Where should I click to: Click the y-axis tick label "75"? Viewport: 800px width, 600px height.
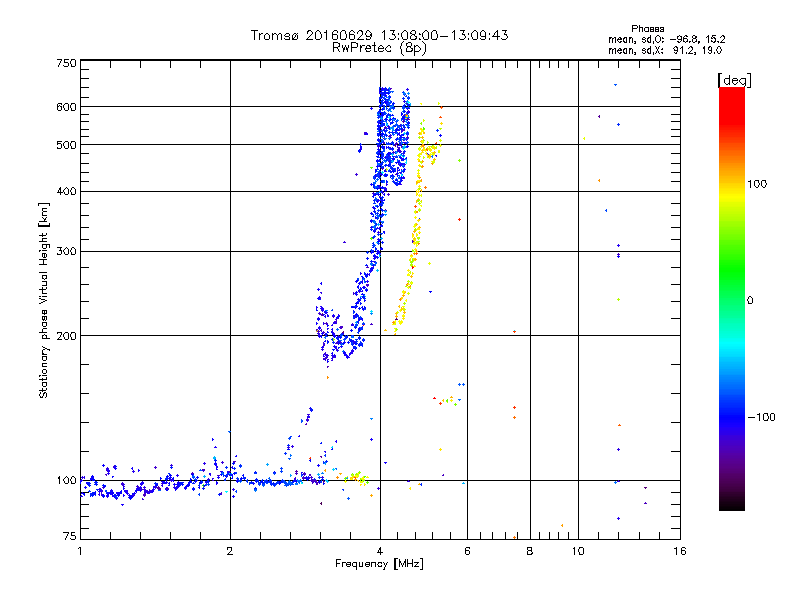click(x=69, y=536)
